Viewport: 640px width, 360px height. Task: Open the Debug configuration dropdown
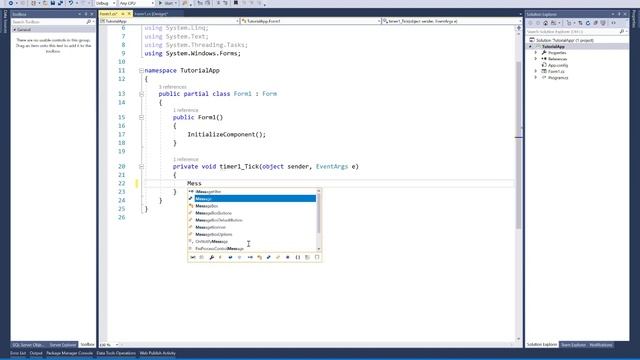pos(106,3)
